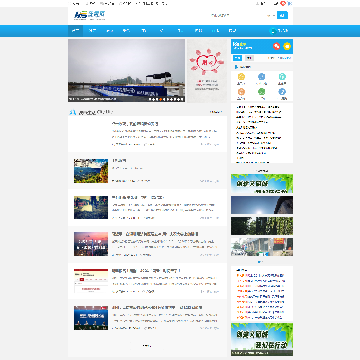Click the red round icon in sidebar header
Image resolution: width=360 pixels, height=360 pixels.
click(276, 46)
